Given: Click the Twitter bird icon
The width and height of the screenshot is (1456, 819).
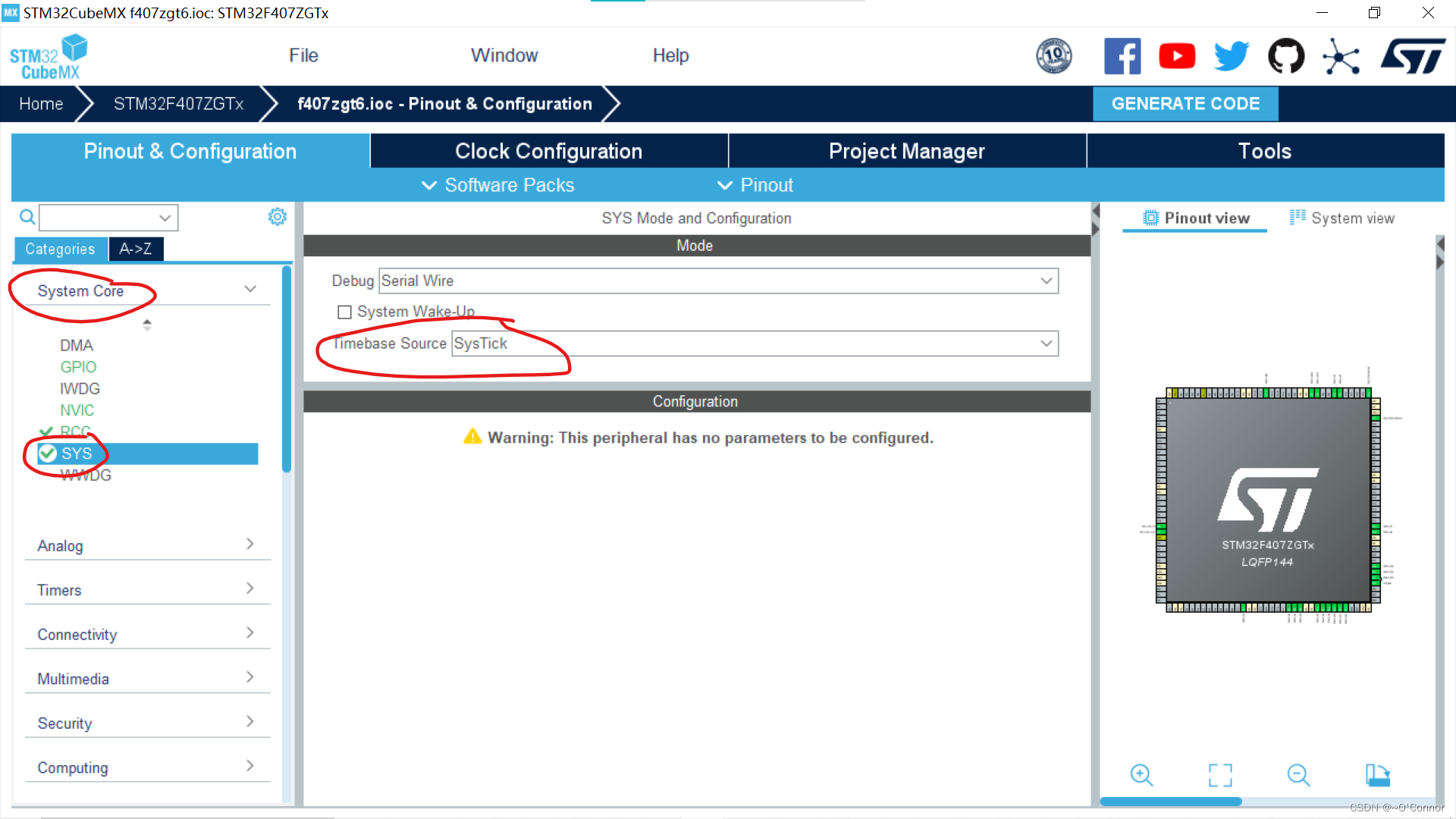Looking at the screenshot, I should pos(1232,56).
